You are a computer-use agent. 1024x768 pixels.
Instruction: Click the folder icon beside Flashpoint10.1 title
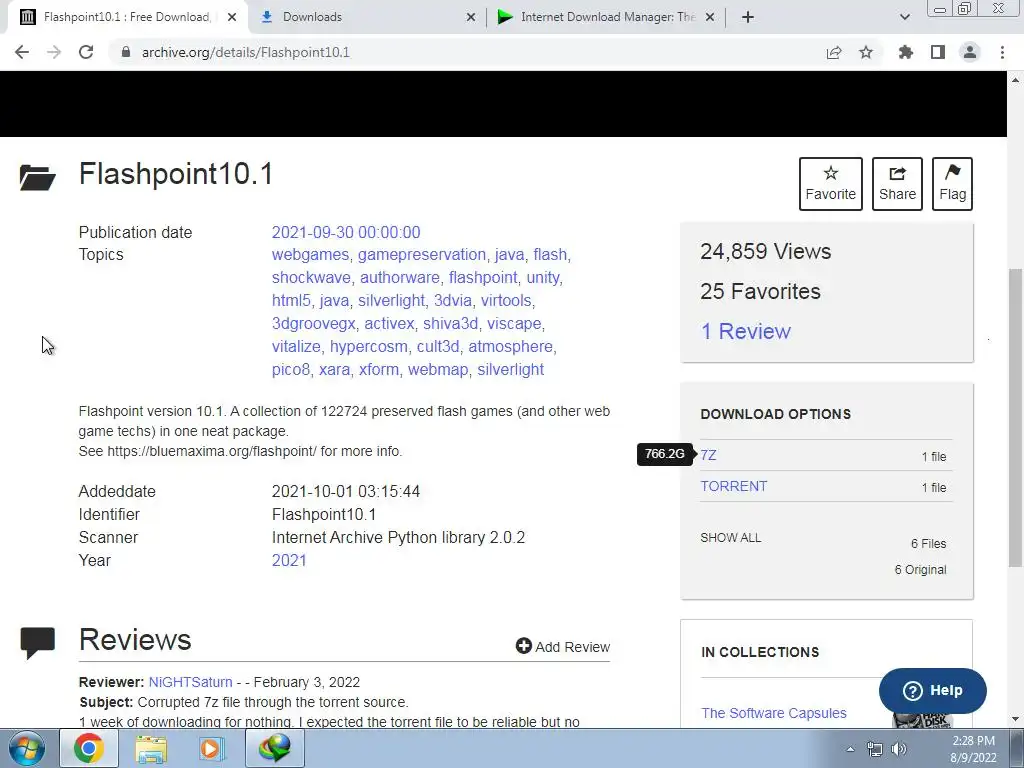[37, 177]
